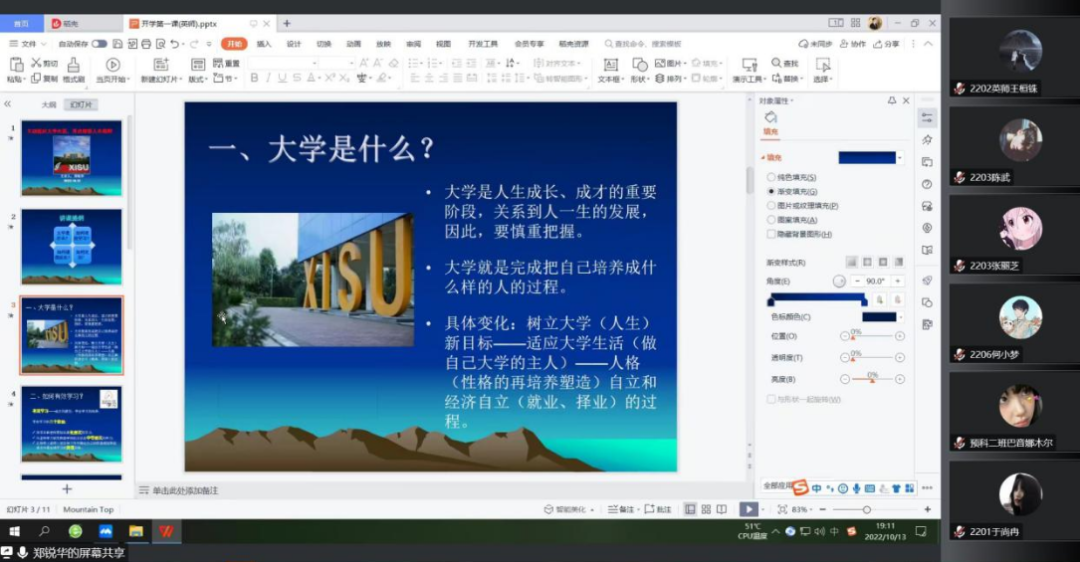Select the Solid fill (纯色填充) radio button
This screenshot has width=1080, height=562.
771,177
